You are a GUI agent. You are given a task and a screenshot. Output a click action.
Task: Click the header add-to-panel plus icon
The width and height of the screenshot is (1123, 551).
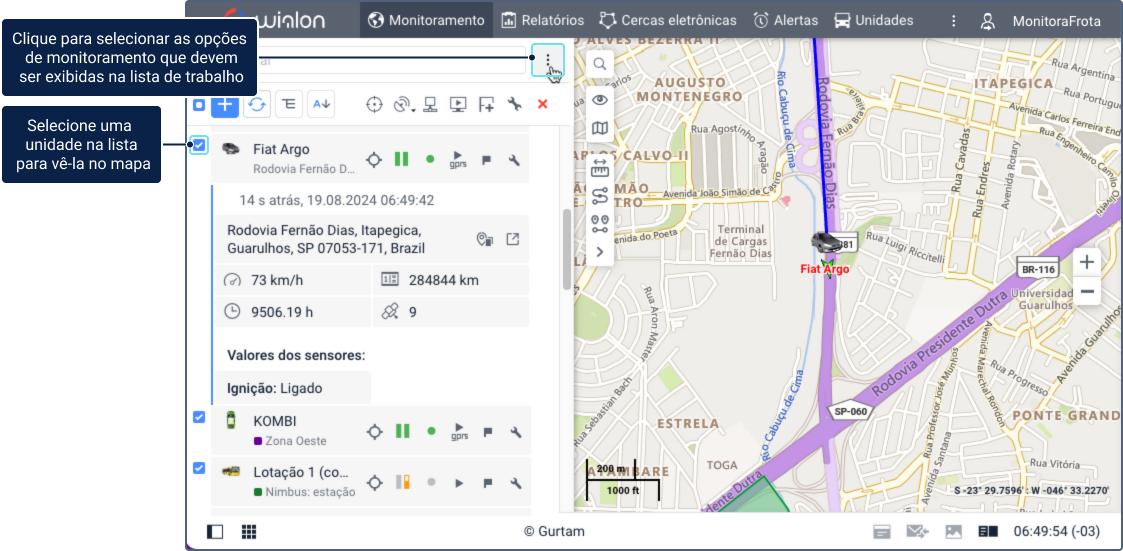click(x=486, y=105)
